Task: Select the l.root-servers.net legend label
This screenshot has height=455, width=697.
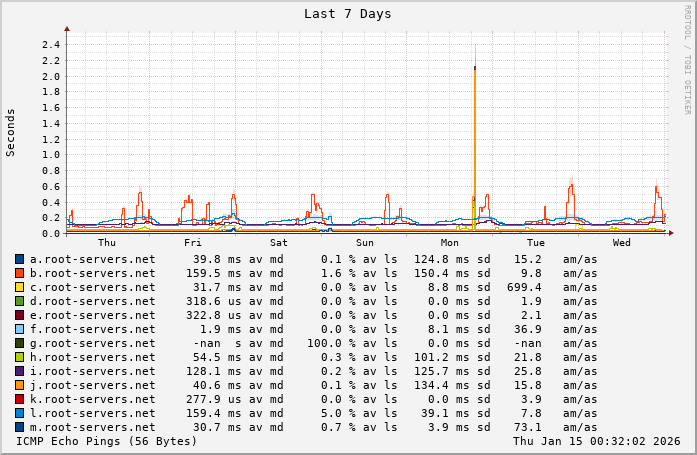Action: (92, 413)
